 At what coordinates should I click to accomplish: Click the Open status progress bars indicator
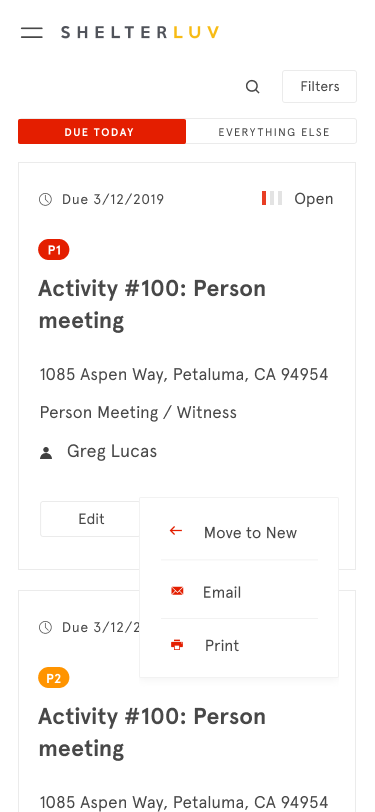pyautogui.click(x=272, y=198)
